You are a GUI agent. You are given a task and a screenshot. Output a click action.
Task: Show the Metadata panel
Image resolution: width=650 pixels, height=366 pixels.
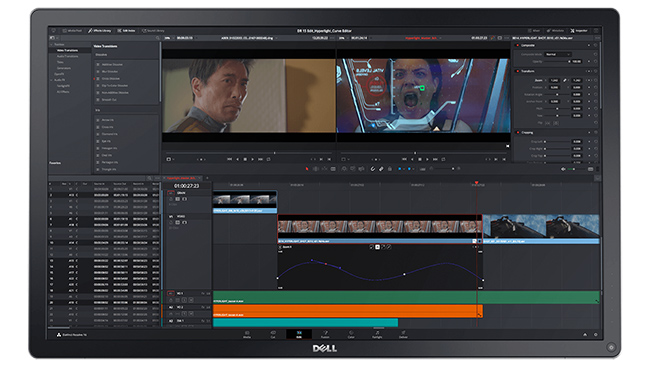point(555,31)
